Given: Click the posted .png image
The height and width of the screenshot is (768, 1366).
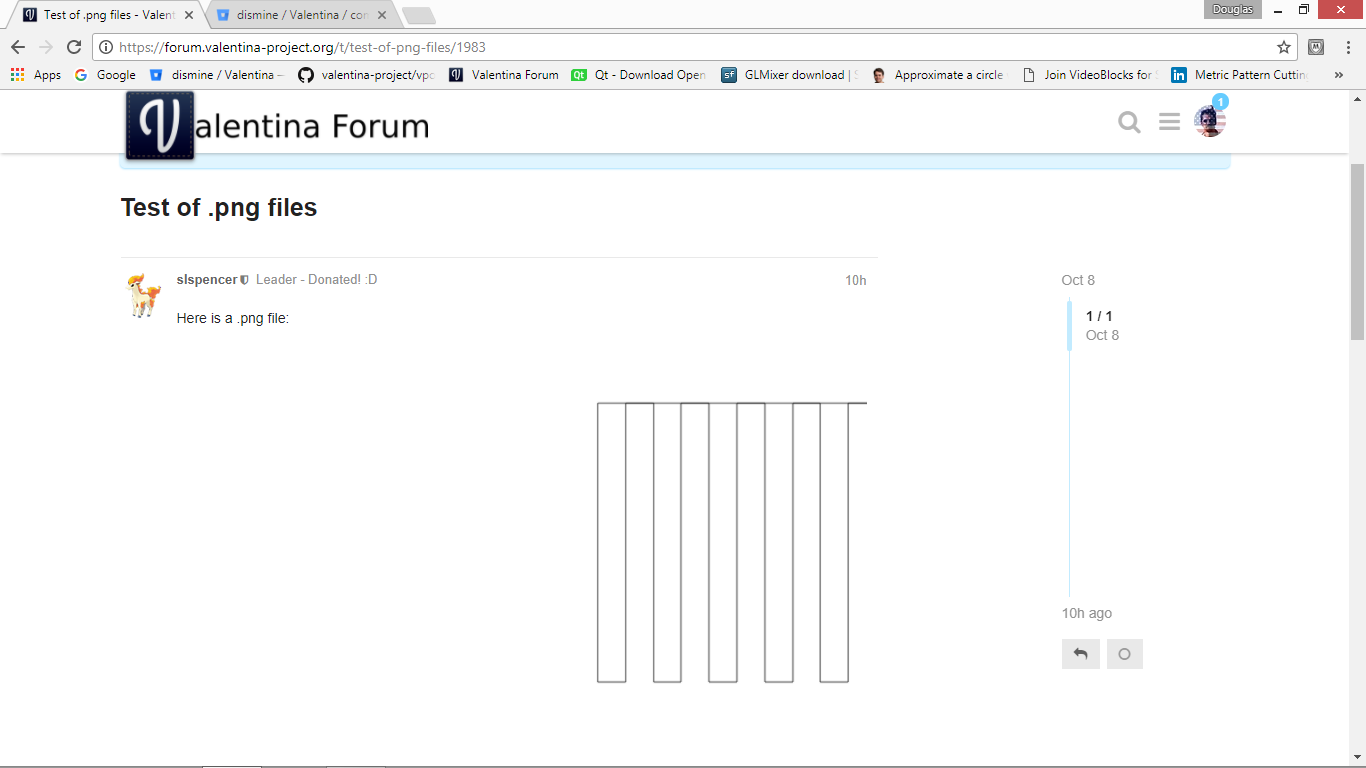Looking at the screenshot, I should pos(731,542).
